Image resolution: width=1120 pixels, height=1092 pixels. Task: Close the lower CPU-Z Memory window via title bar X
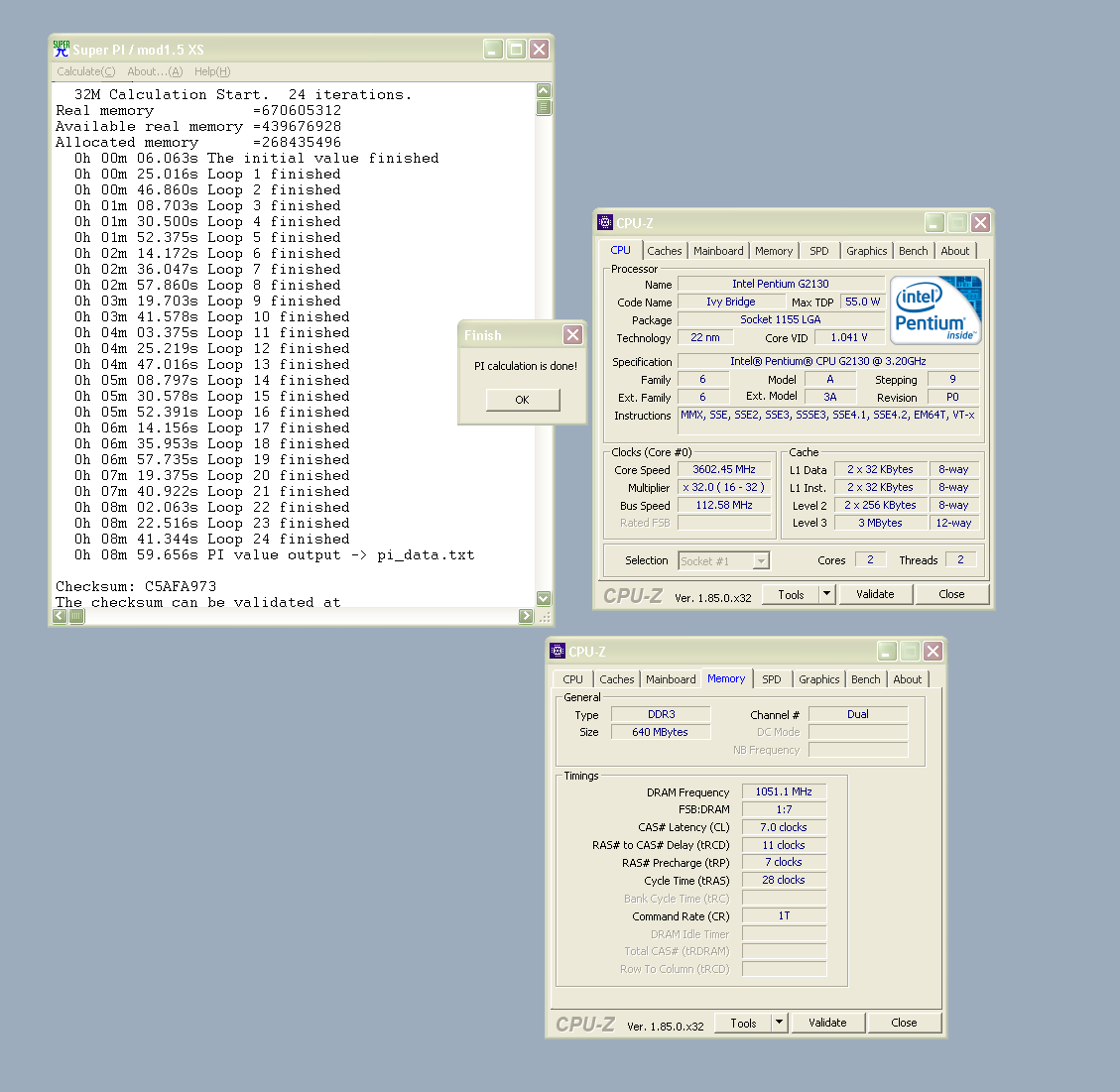coord(933,652)
